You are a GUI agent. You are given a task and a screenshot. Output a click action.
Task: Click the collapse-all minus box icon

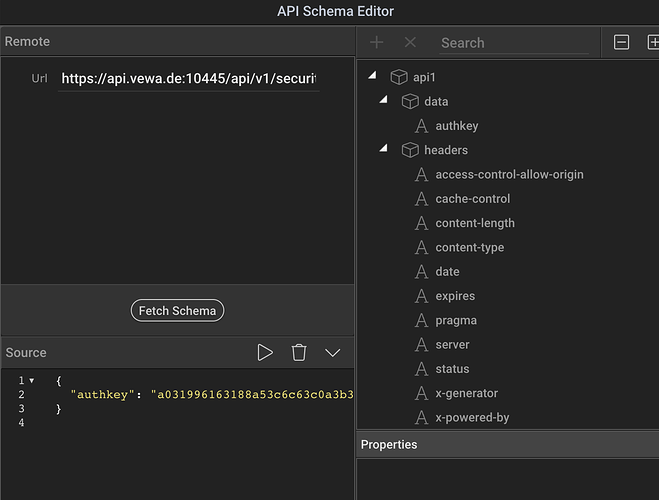pyautogui.click(x=621, y=42)
